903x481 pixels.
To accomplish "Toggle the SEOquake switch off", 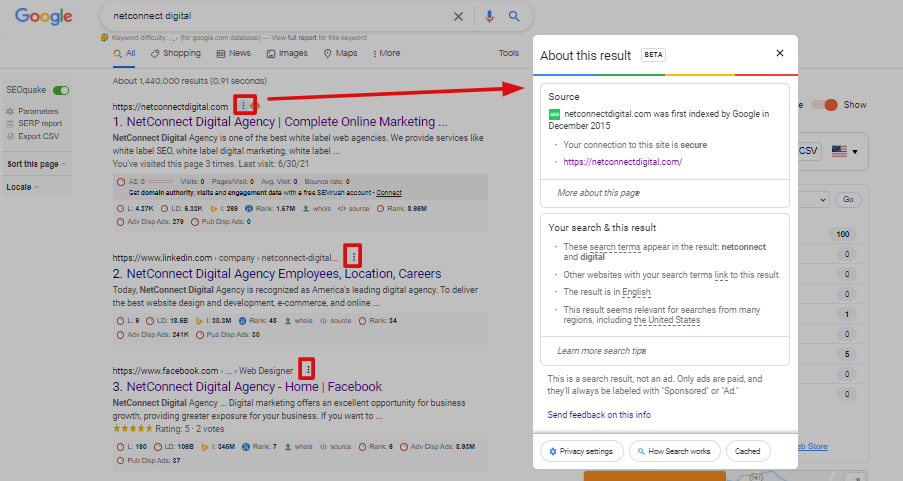I will pyautogui.click(x=61, y=90).
